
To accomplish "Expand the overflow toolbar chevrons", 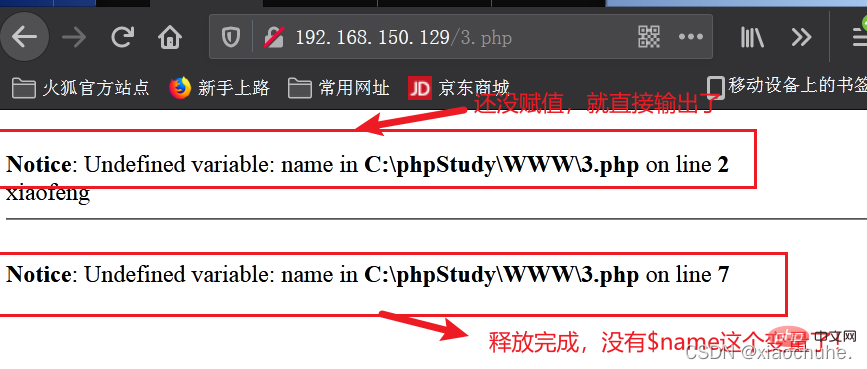I will pos(801,37).
